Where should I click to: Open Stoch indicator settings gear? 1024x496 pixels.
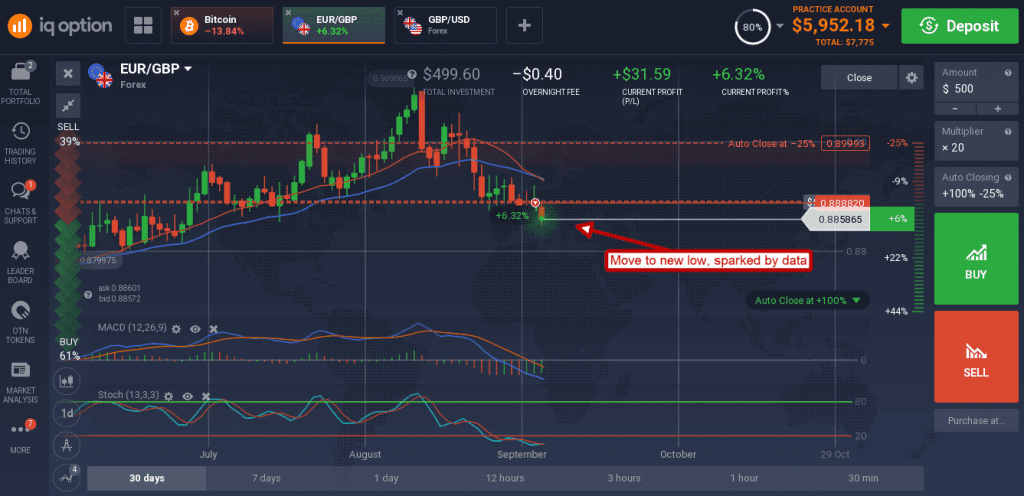point(168,396)
